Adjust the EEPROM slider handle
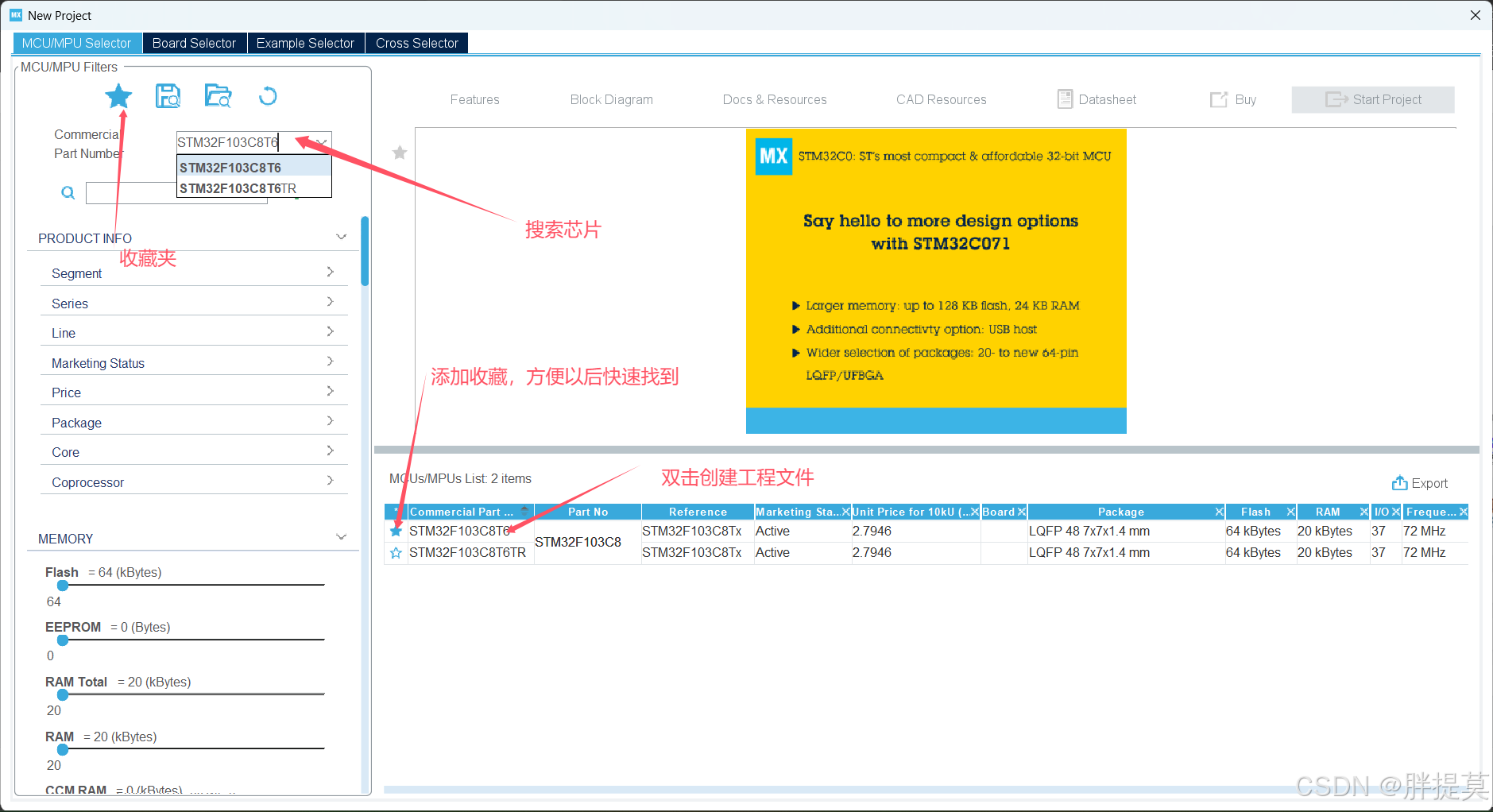The height and width of the screenshot is (812, 1493). (x=63, y=640)
